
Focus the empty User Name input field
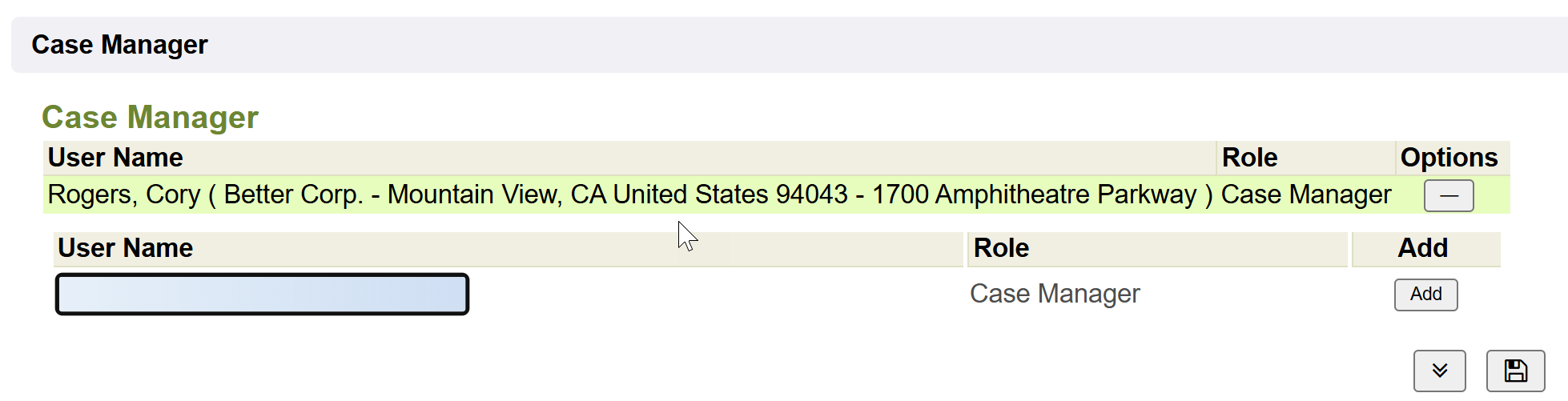(262, 294)
